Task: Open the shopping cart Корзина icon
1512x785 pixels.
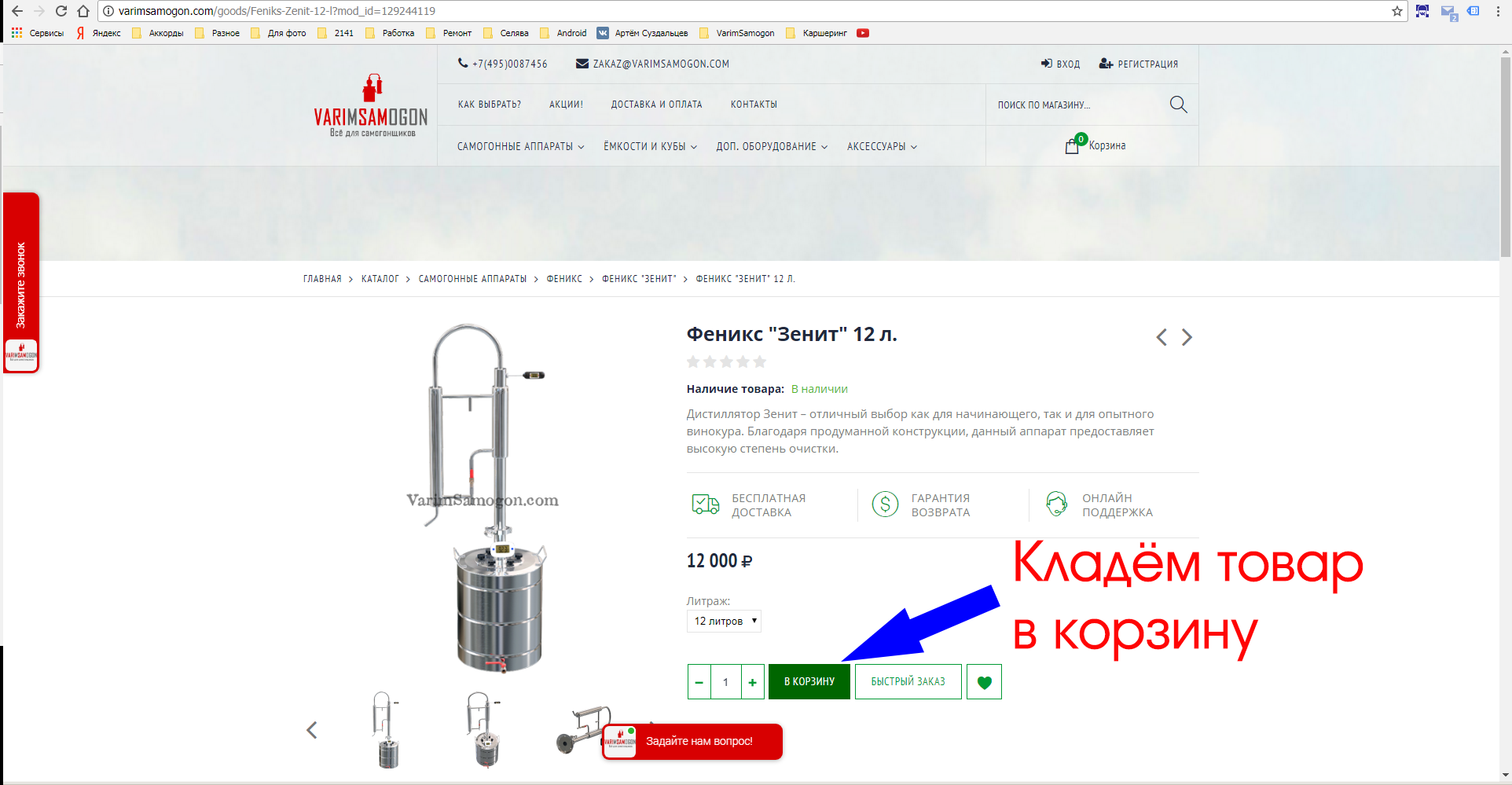Action: tap(1072, 145)
